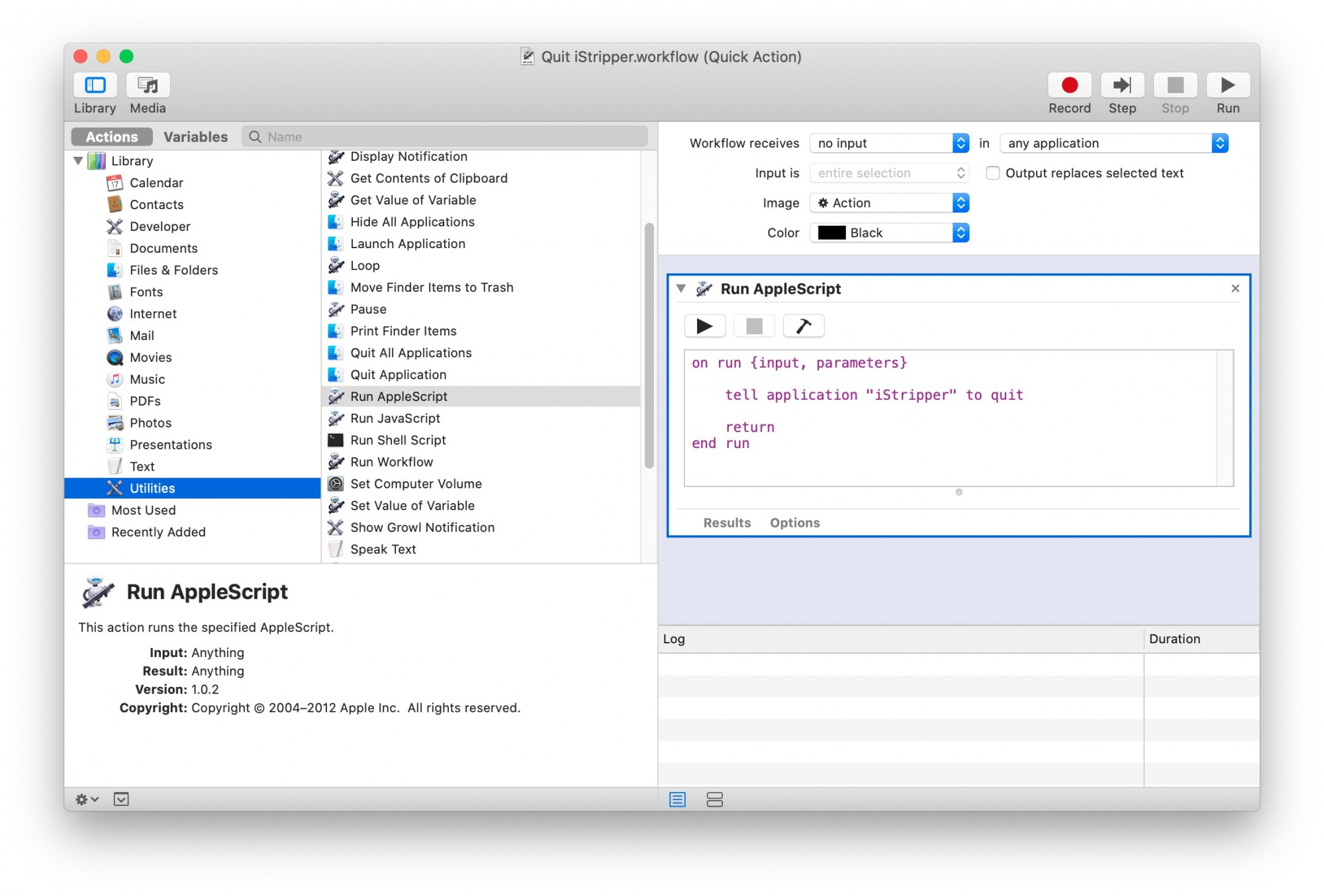Click the actions list scrollbar
The width and height of the screenshot is (1324, 896).
click(x=649, y=345)
